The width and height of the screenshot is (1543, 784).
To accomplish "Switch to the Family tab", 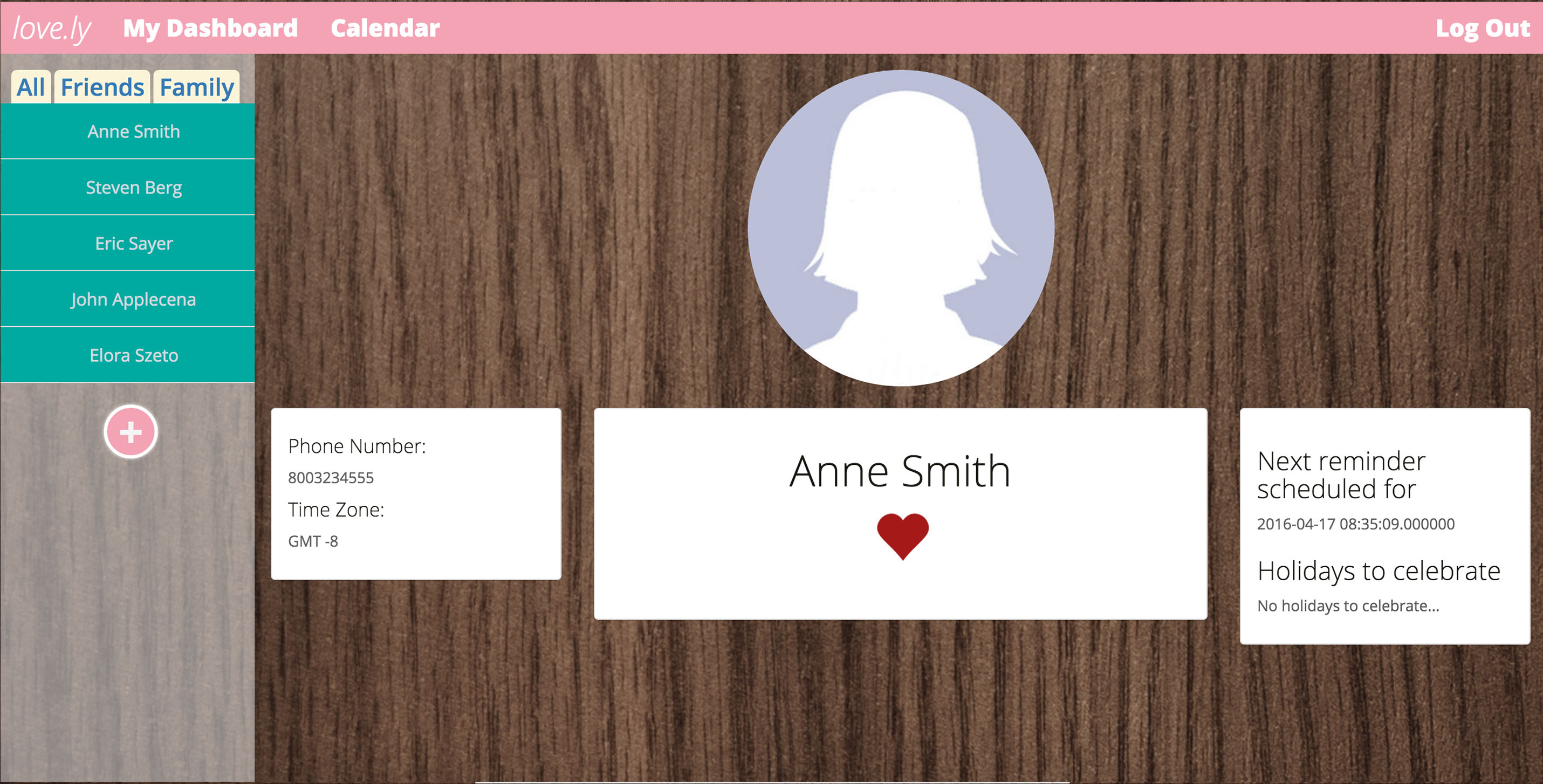I will tap(196, 87).
